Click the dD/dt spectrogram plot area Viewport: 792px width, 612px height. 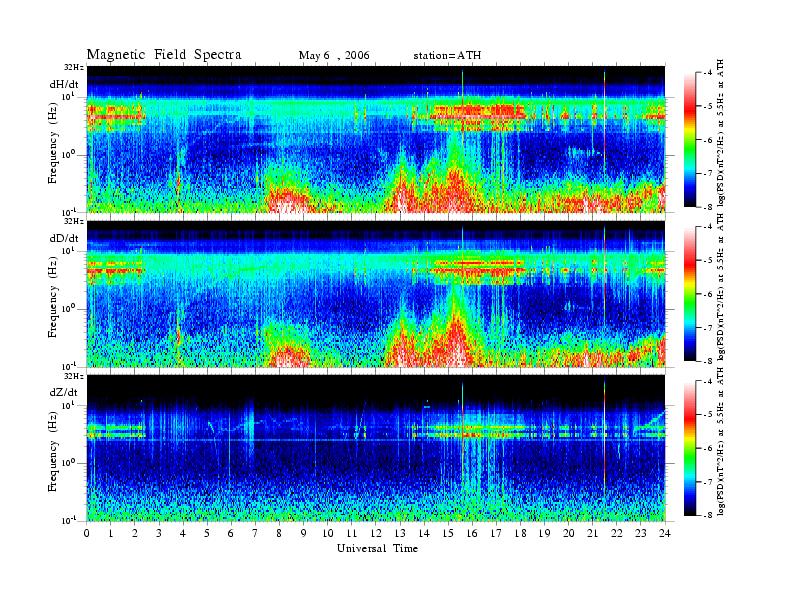(376, 293)
